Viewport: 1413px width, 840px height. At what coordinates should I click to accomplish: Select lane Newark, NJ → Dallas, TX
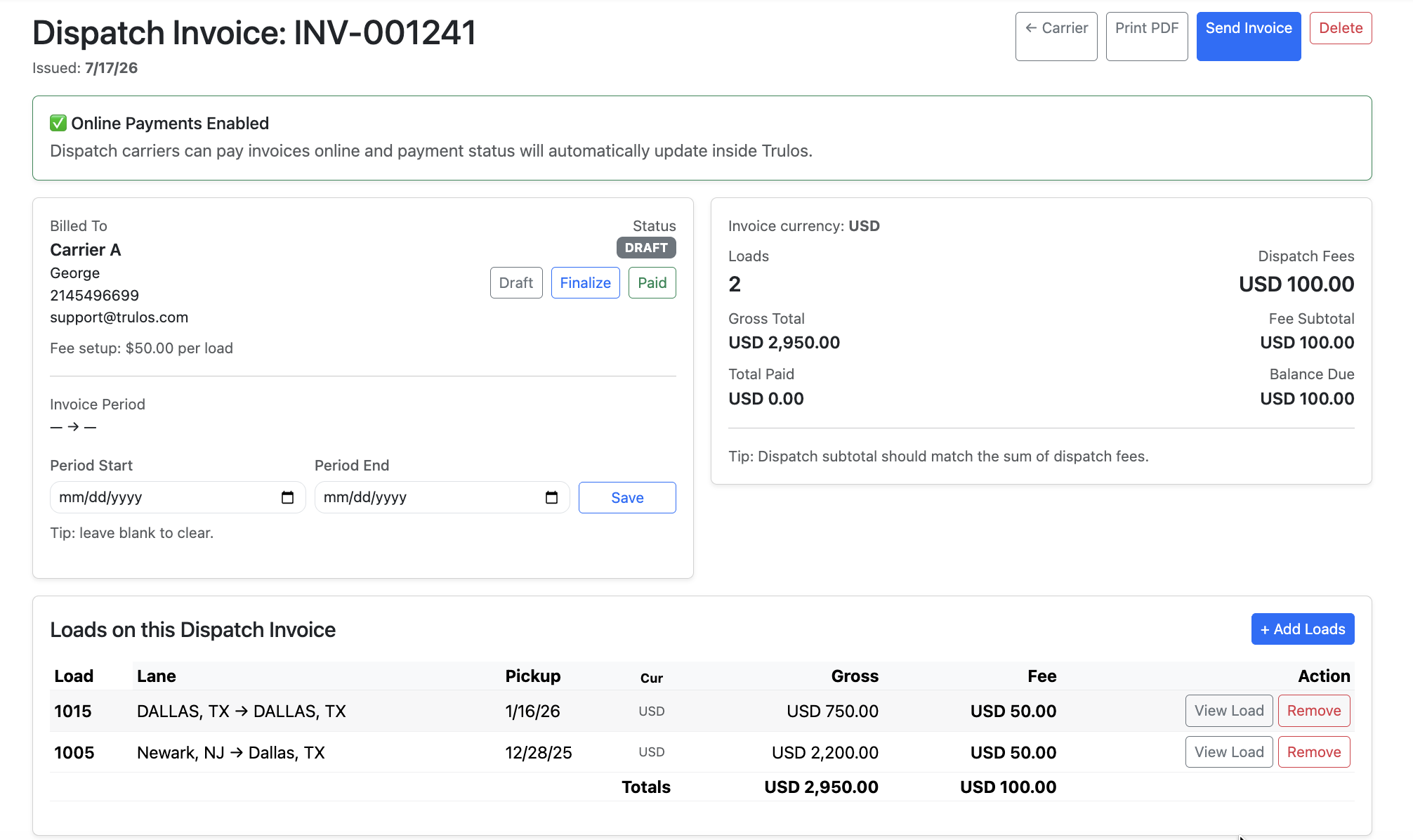point(231,753)
